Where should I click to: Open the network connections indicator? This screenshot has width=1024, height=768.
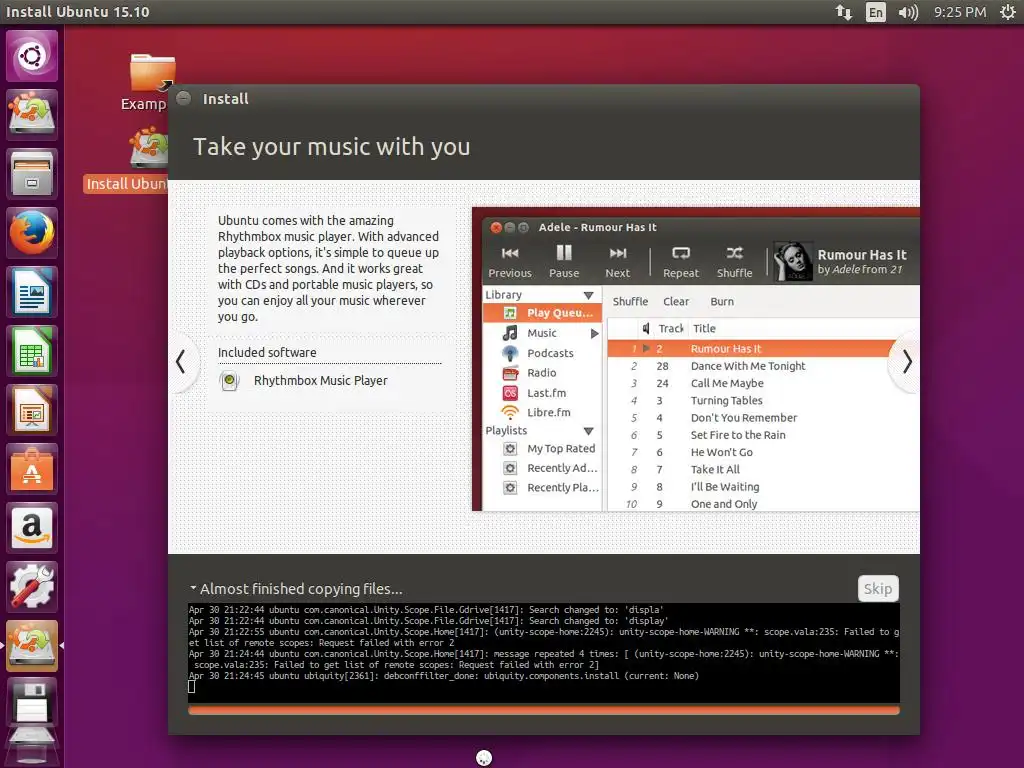coord(844,12)
